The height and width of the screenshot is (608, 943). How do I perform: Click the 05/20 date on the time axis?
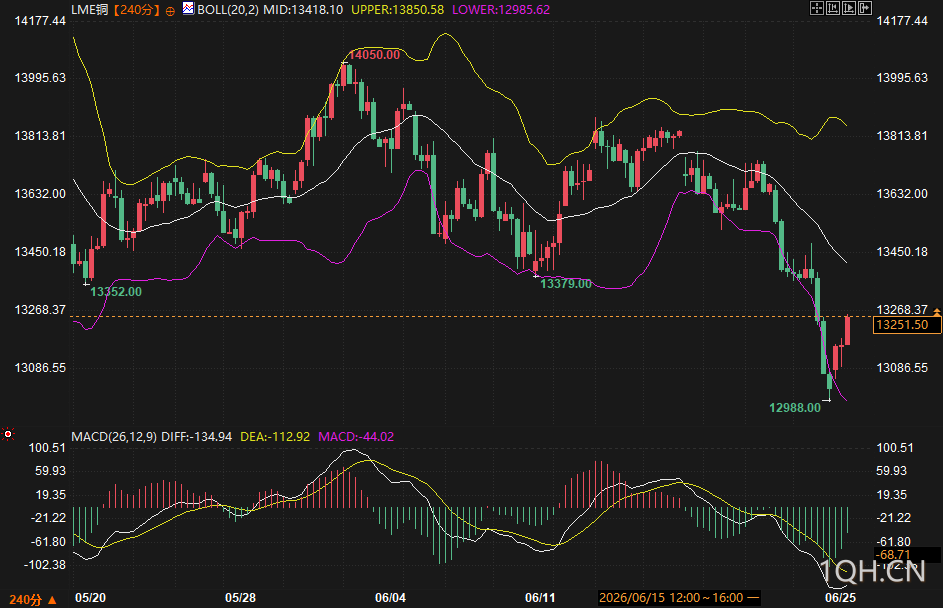point(90,598)
